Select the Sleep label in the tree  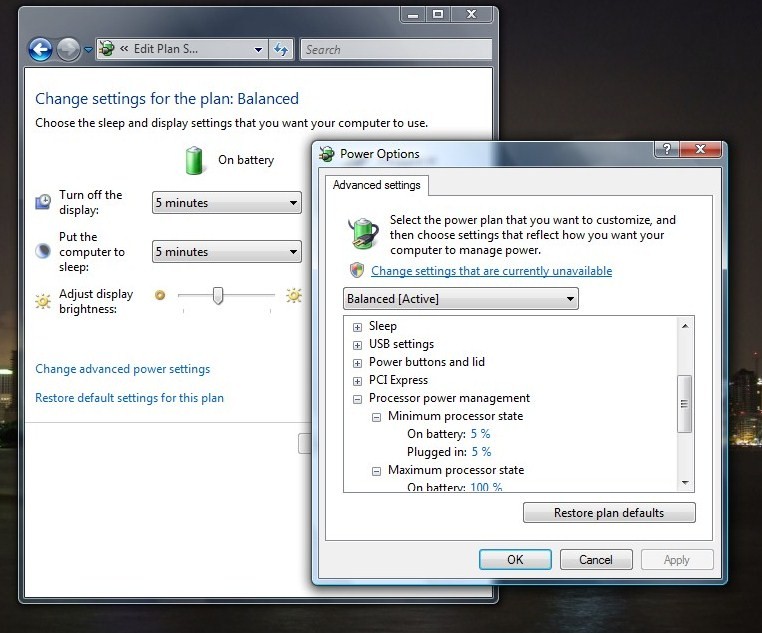click(x=382, y=326)
